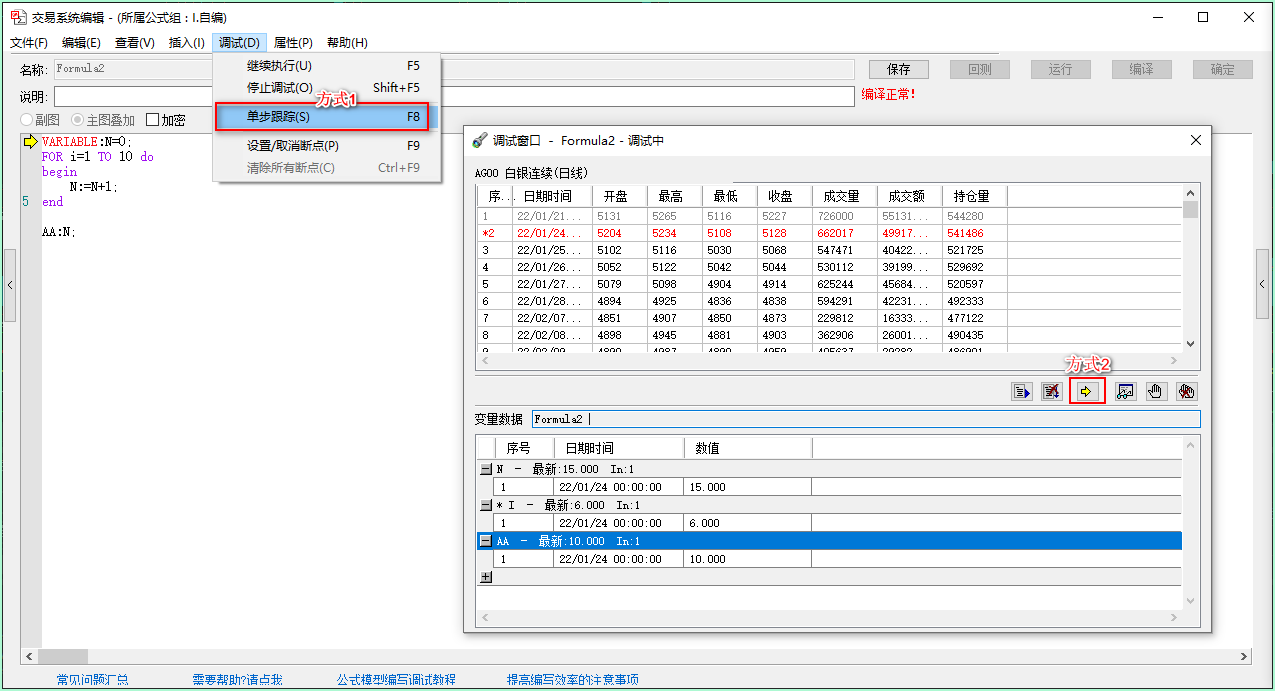Image resolution: width=1275 pixels, height=691 pixels.
Task: Choose 停止调试(O) from debug menu
Action: click(x=327, y=88)
